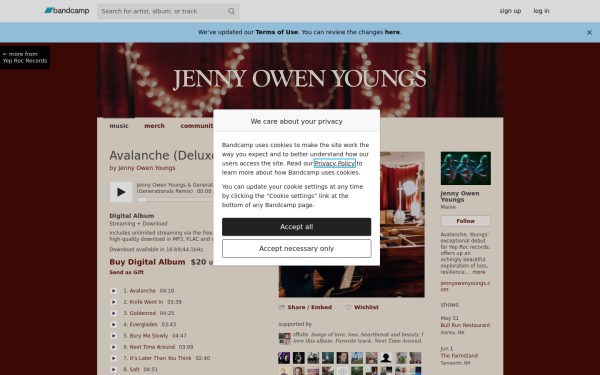Open the community tab
Screen dimensions: 600x375
197,126
